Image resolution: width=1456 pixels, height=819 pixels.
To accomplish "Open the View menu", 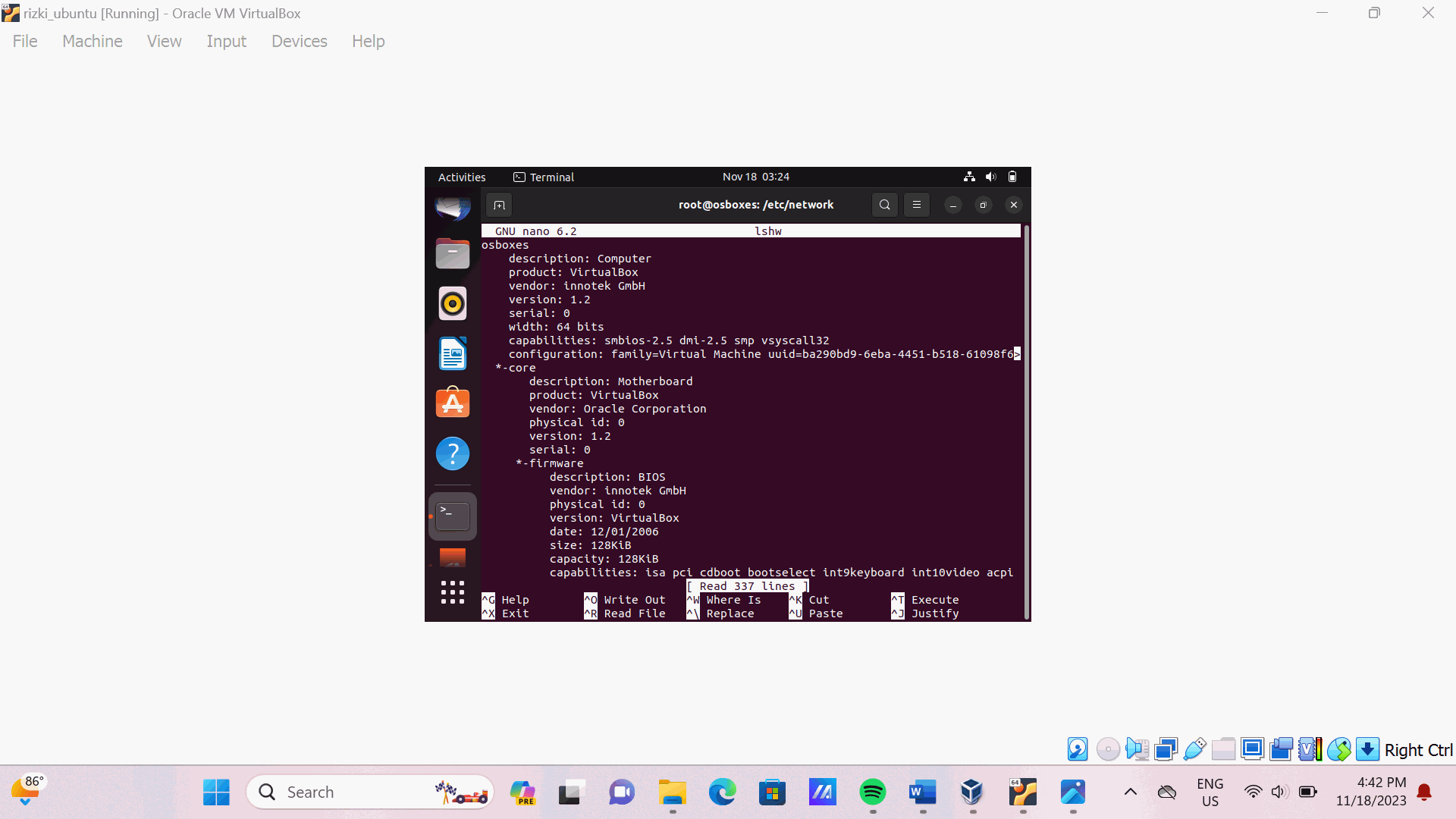I will pos(164,41).
